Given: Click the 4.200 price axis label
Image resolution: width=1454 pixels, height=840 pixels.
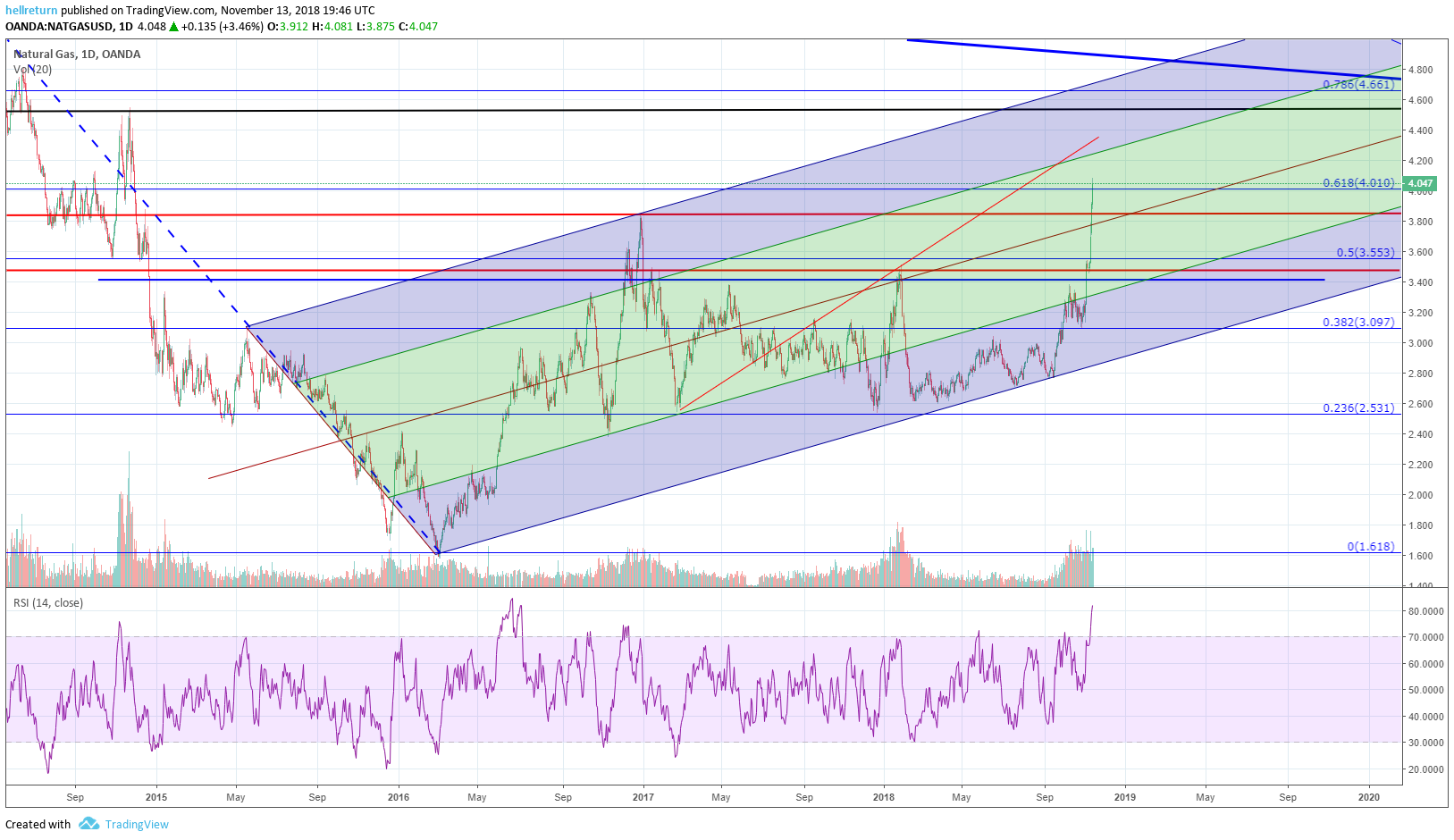Looking at the screenshot, I should [1420, 161].
